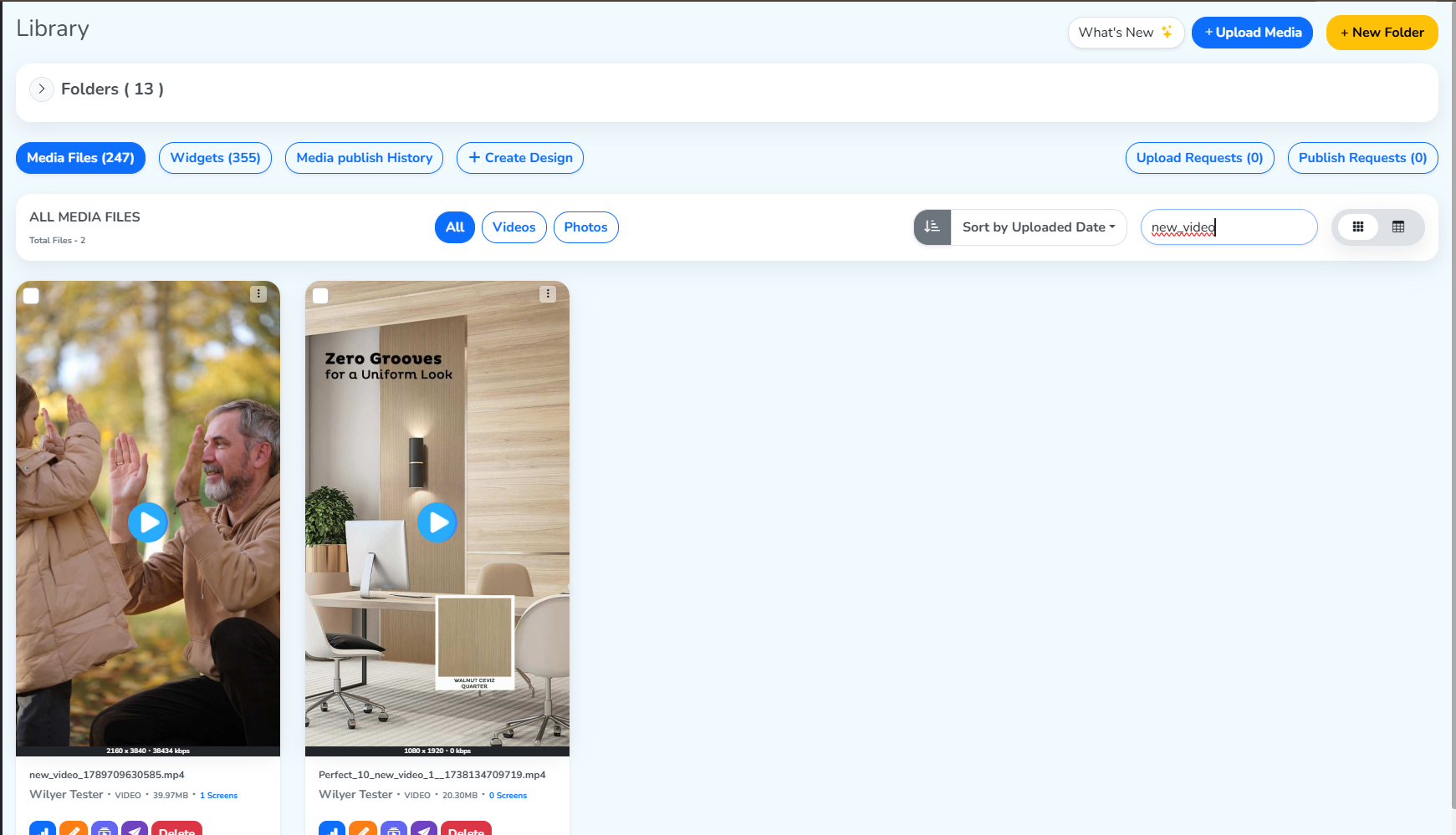Screen dimensions: 1456x835
Task: Open three-dot menu on Perfect_10_new_video card
Action: 548,294
